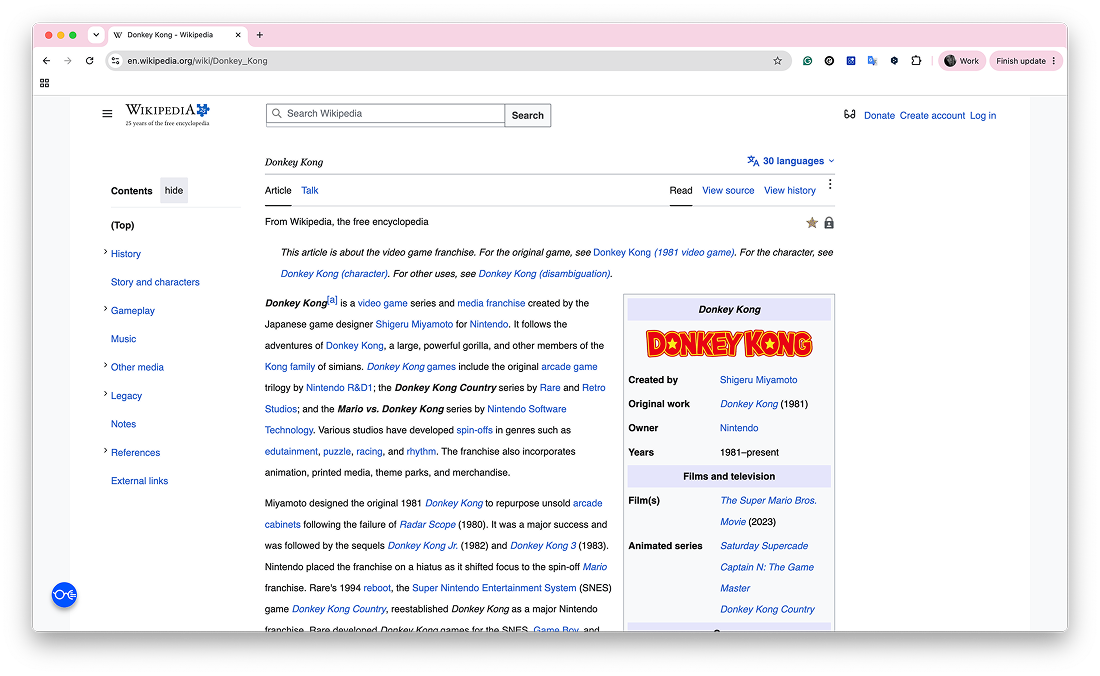Open the Wikipedia main menu hamburger icon
This screenshot has height=676, width=1100.
[107, 114]
